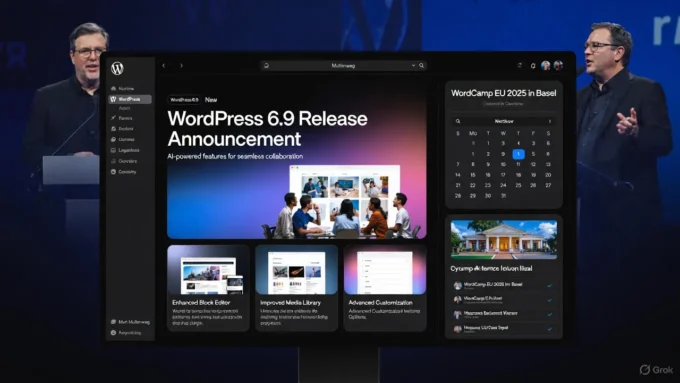Select the blue highlighted date in the calendar
This screenshot has width=680, height=383.
point(518,154)
